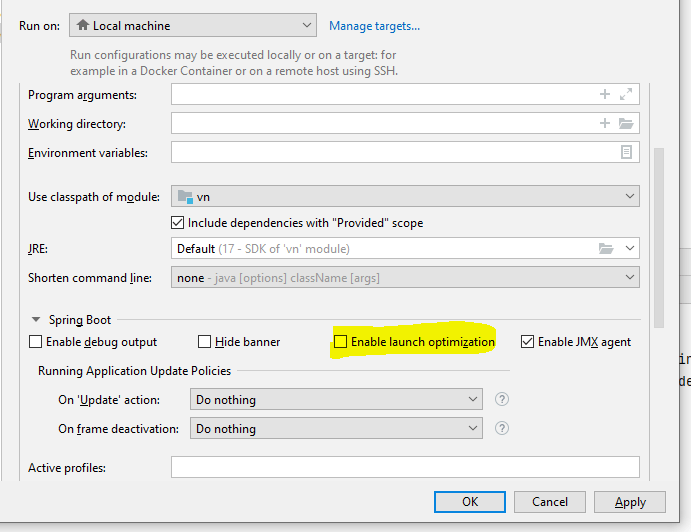Confirm with the OK button

tap(470, 502)
